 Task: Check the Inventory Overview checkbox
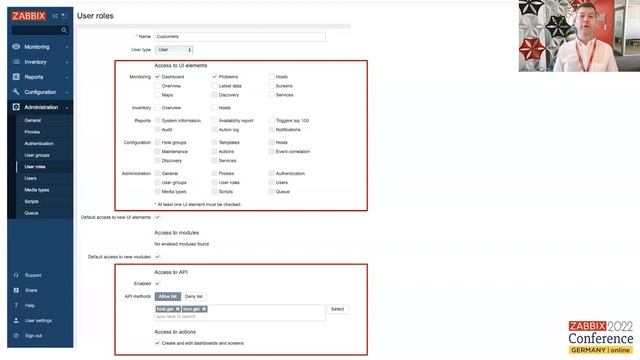(157, 108)
